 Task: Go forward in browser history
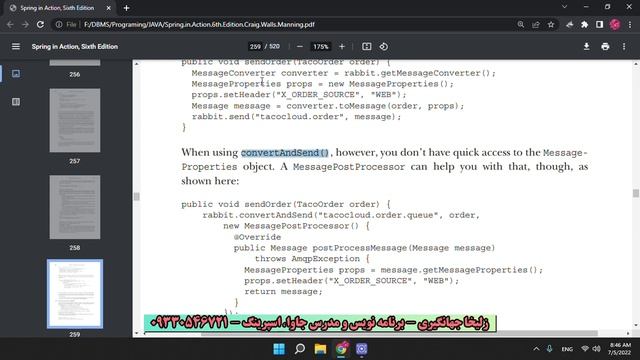[x=25, y=24]
